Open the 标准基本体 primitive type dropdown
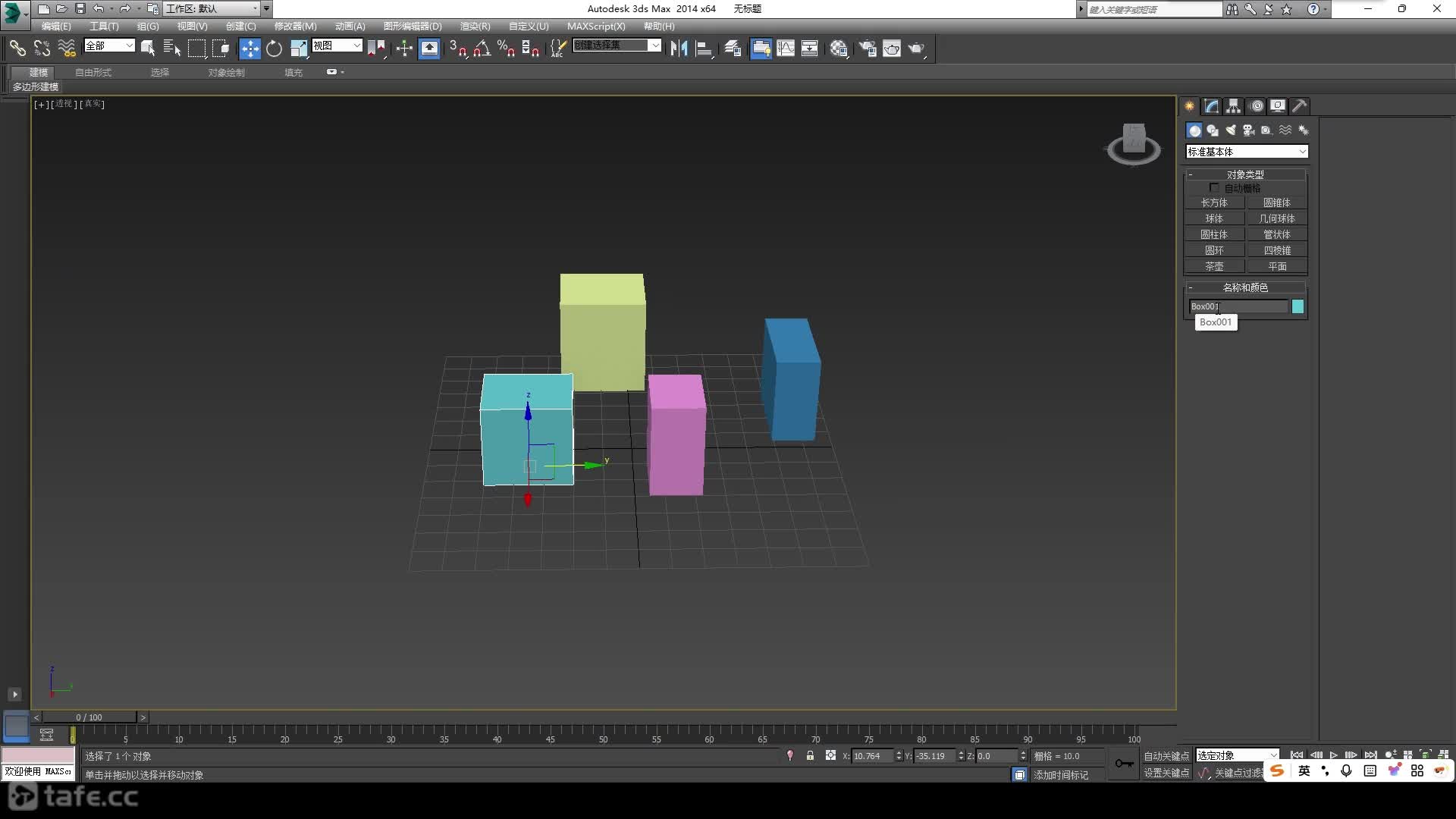This screenshot has width=1456, height=819. click(x=1247, y=152)
